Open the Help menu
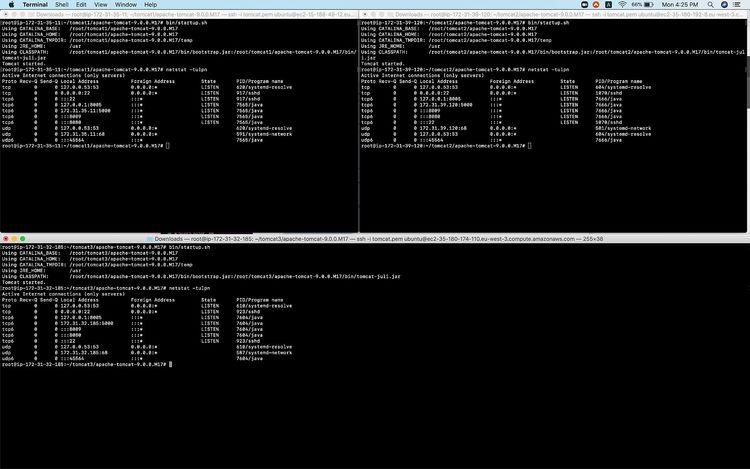The height and width of the screenshot is (469, 750). click(x=151, y=4)
